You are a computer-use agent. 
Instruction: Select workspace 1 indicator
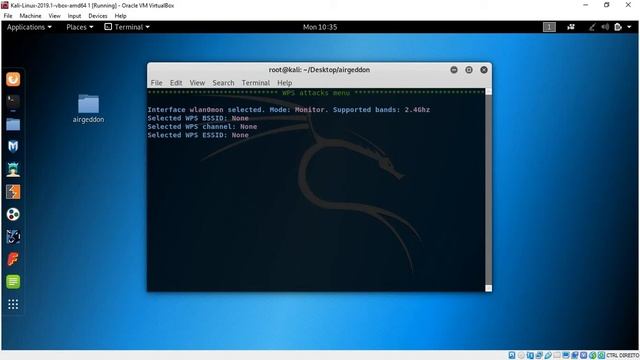pos(549,27)
